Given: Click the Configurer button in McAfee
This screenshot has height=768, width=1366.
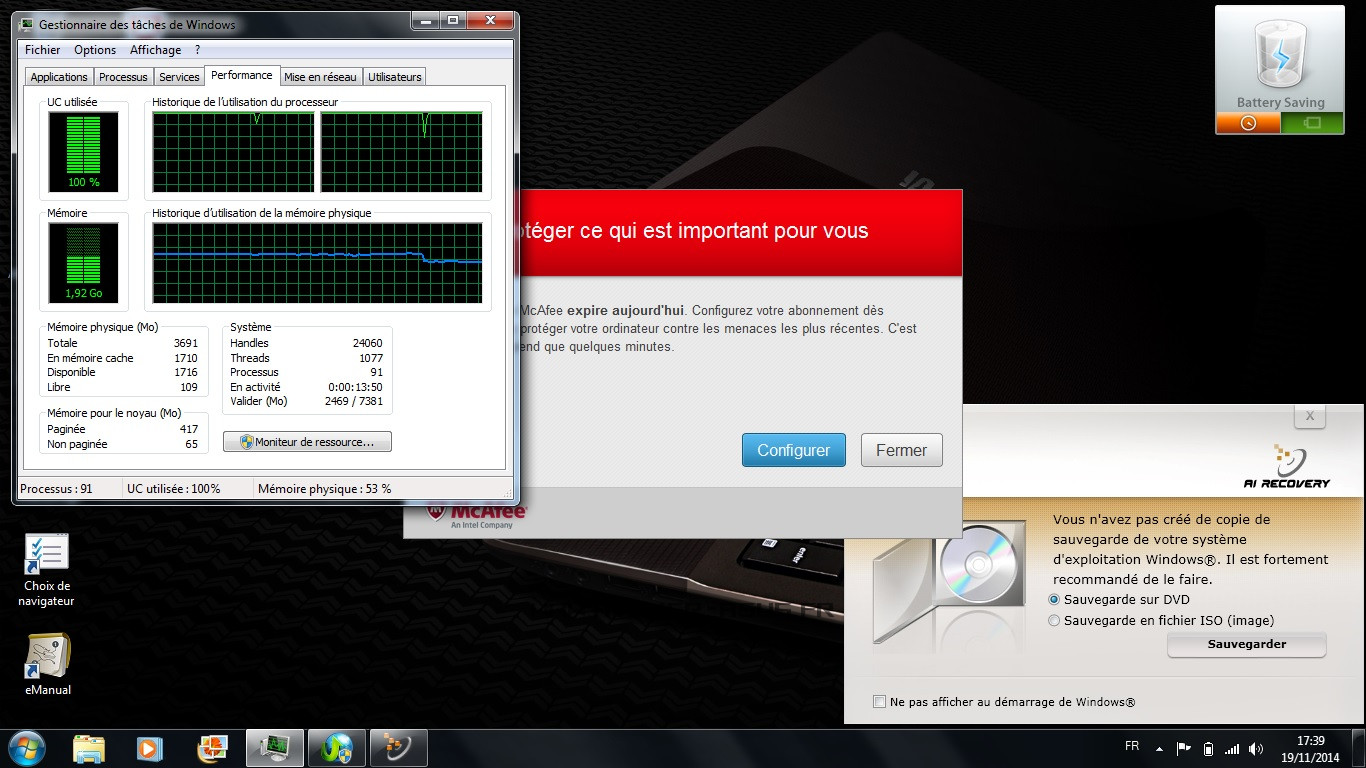Looking at the screenshot, I should coord(793,450).
